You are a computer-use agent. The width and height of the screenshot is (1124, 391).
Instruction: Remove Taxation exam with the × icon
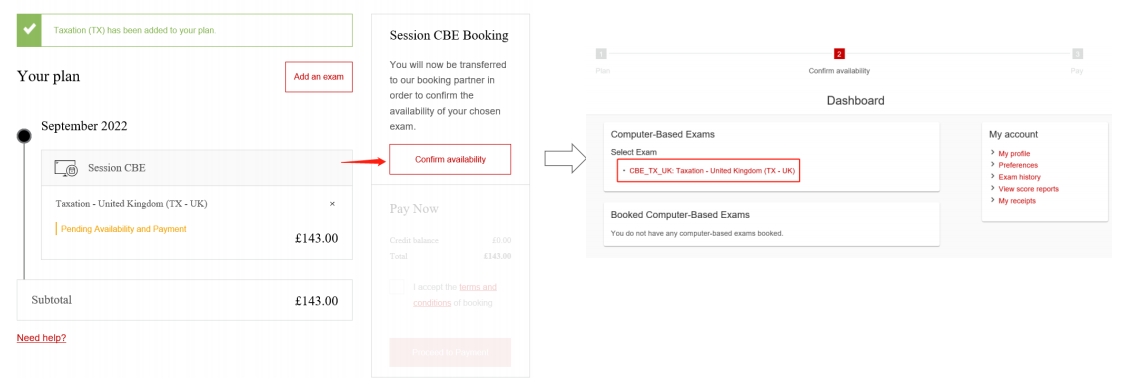coord(332,204)
